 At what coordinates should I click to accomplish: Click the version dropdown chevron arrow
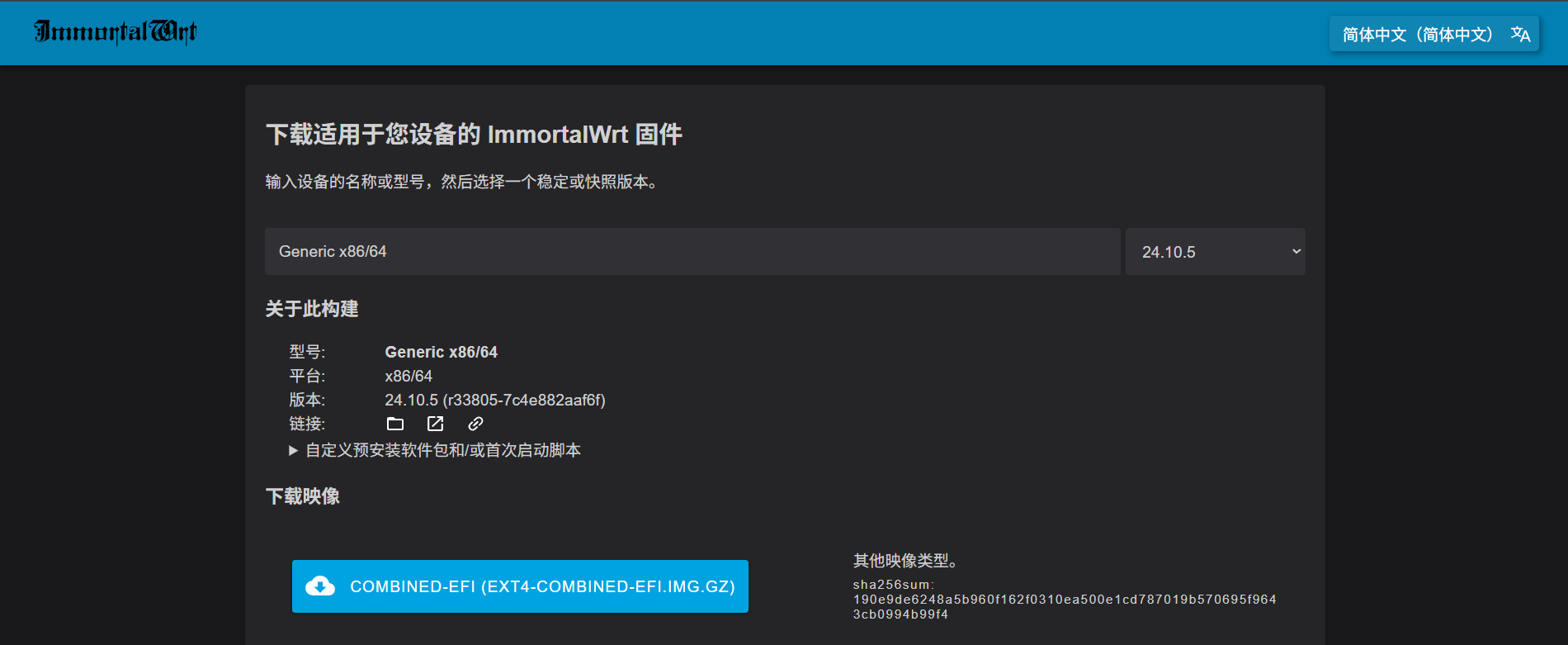1296,252
